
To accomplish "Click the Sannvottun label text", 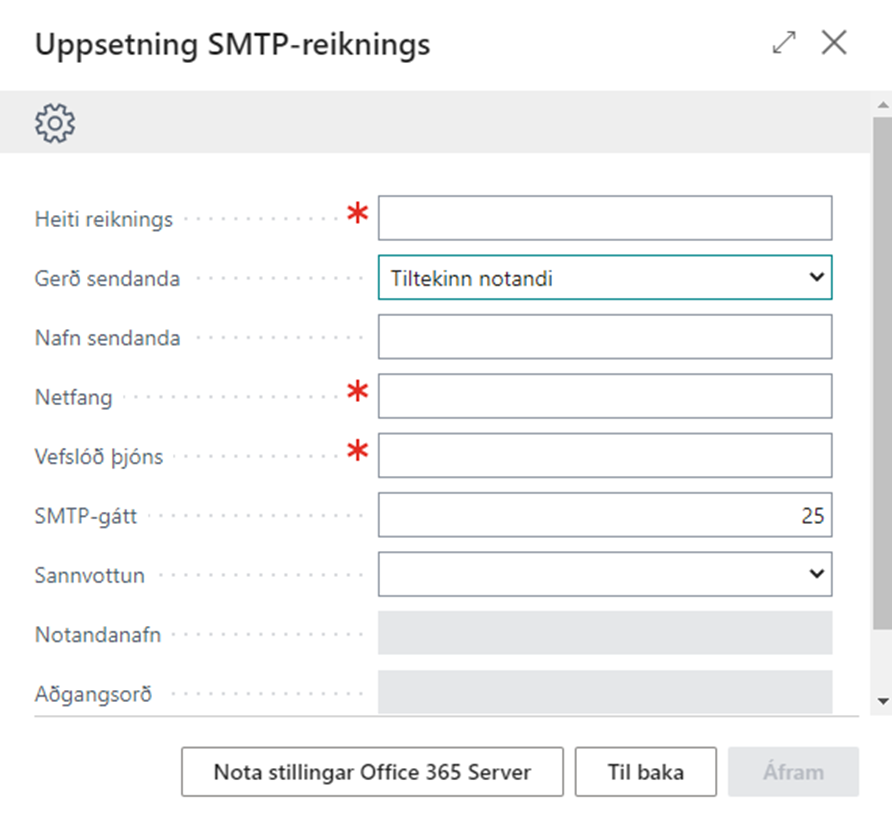I will click(89, 575).
